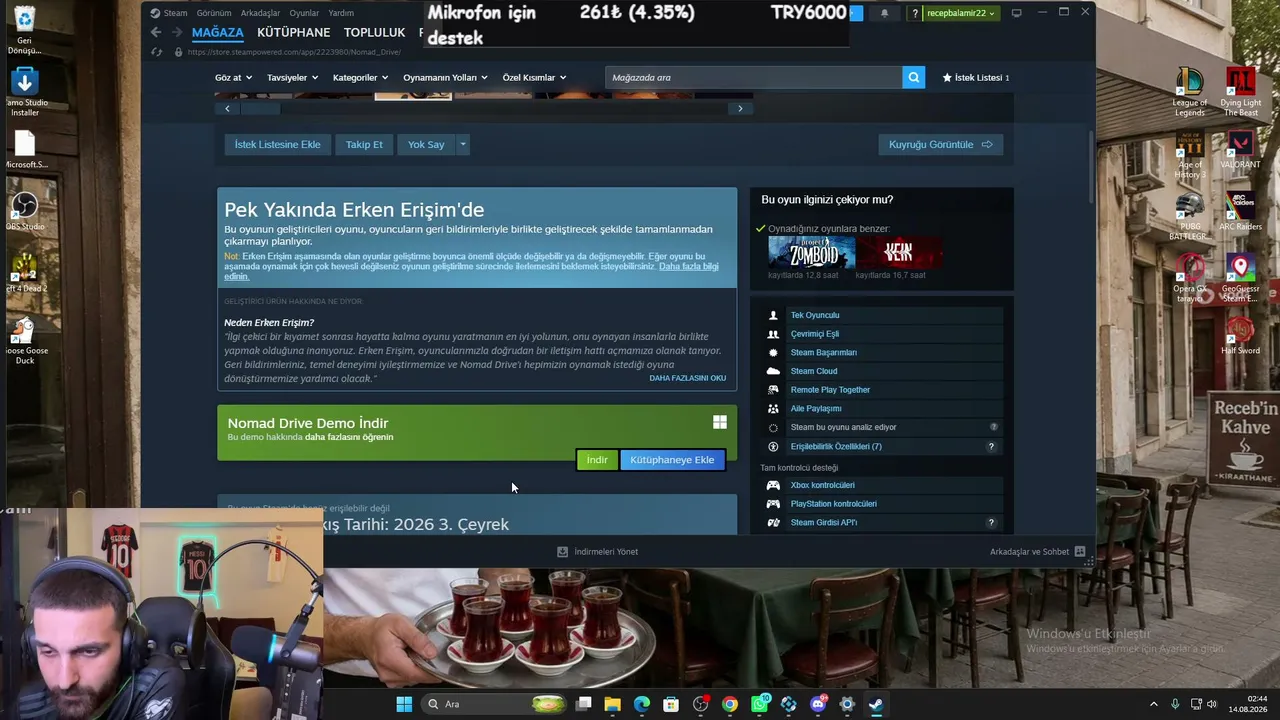Click Kuyruğu Görüntüle button
The height and width of the screenshot is (720, 1280).
coord(940,144)
